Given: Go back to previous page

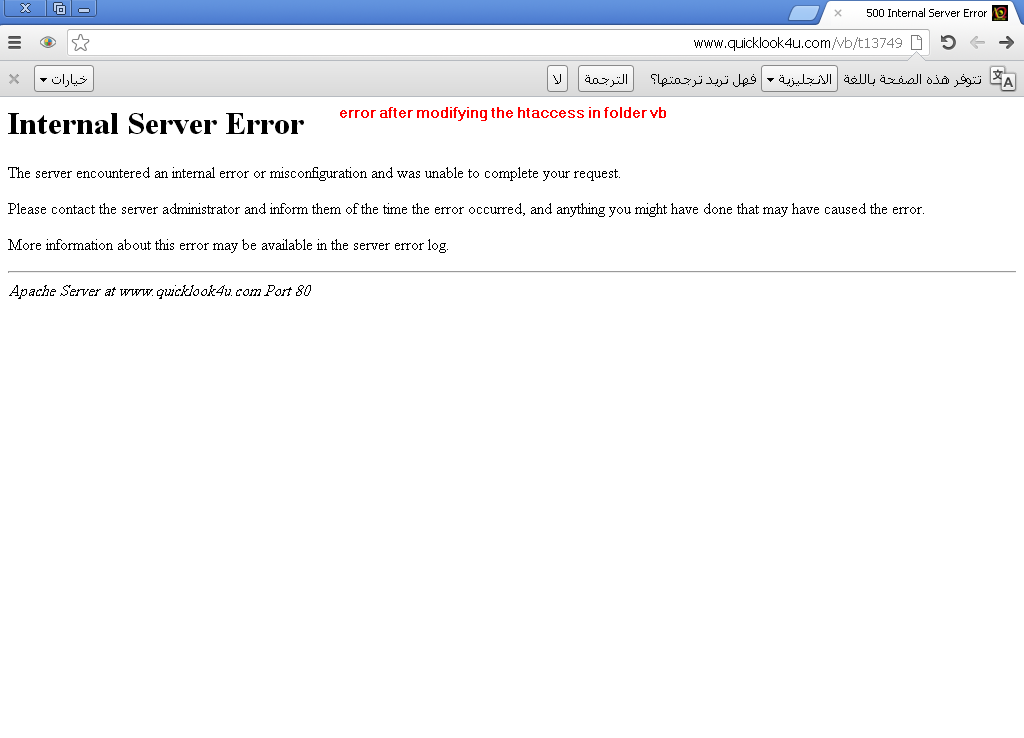Looking at the screenshot, I should [x=977, y=42].
